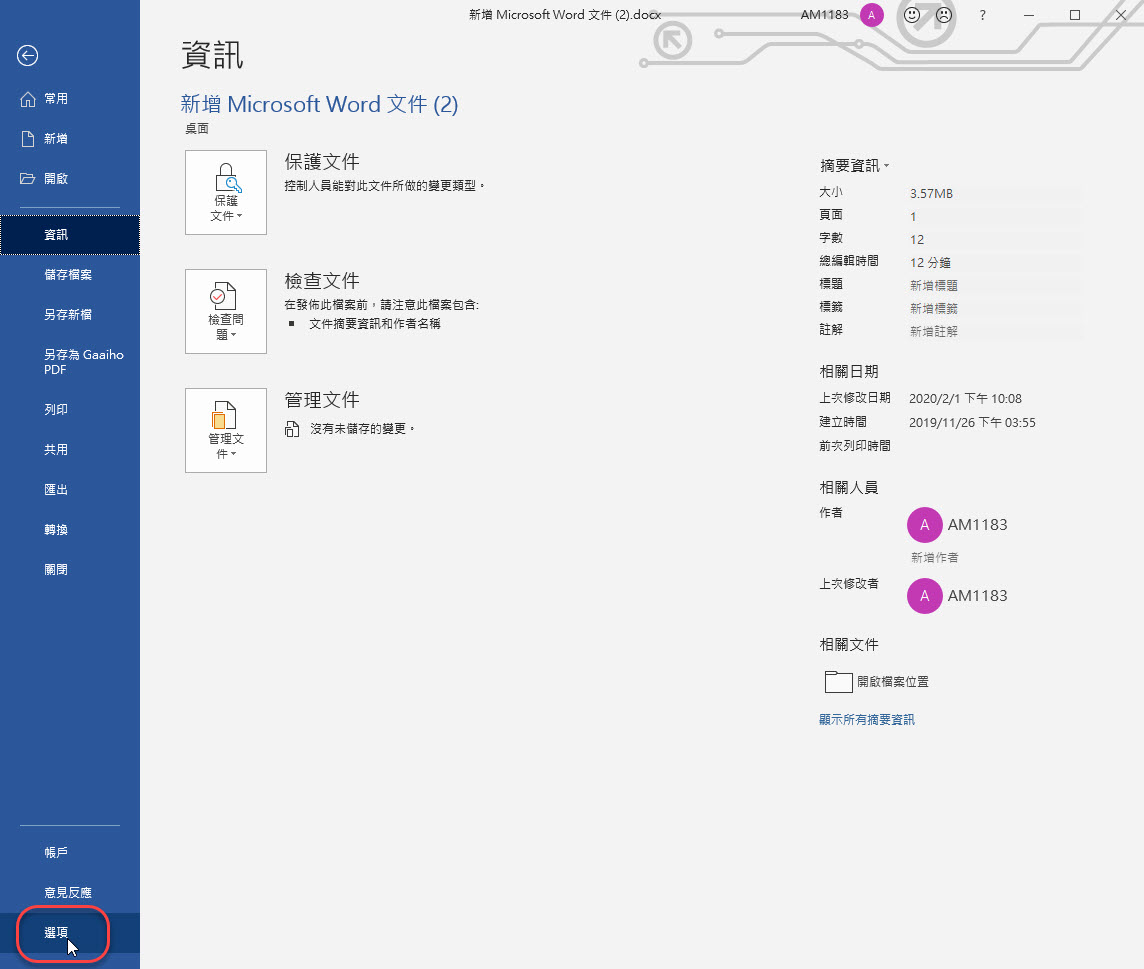The height and width of the screenshot is (969, 1144).
Task: Click the author AM1183 avatar
Action: [924, 525]
